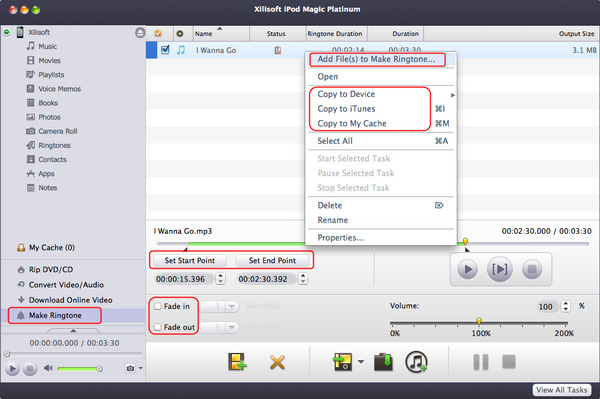
Task: Click play in the sidebar mini player
Action: click(12, 369)
